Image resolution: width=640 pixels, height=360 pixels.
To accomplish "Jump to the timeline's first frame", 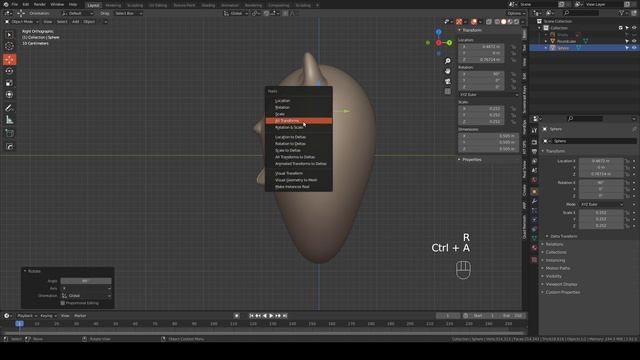I will pyautogui.click(x=251, y=316).
